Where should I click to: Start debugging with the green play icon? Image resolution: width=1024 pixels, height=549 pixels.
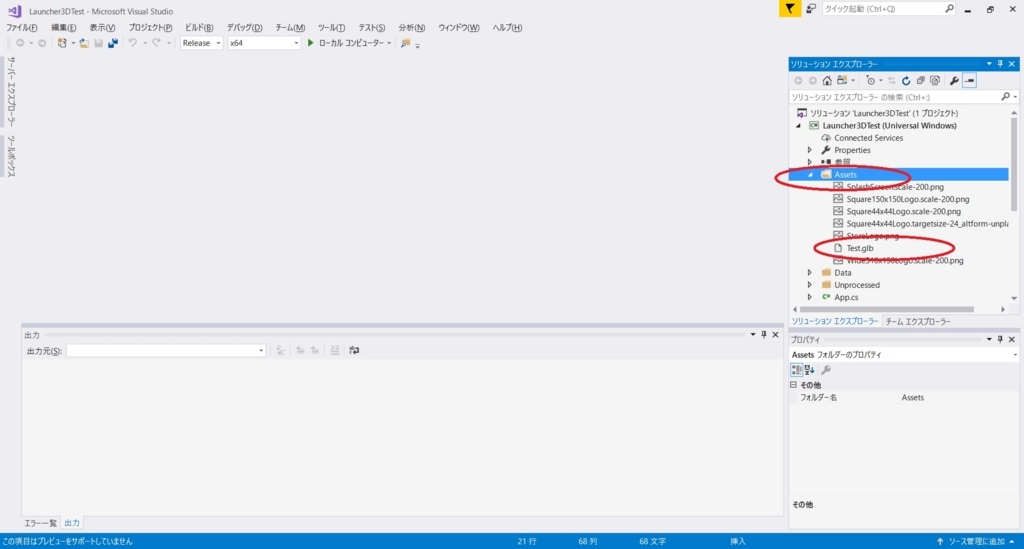tap(311, 43)
